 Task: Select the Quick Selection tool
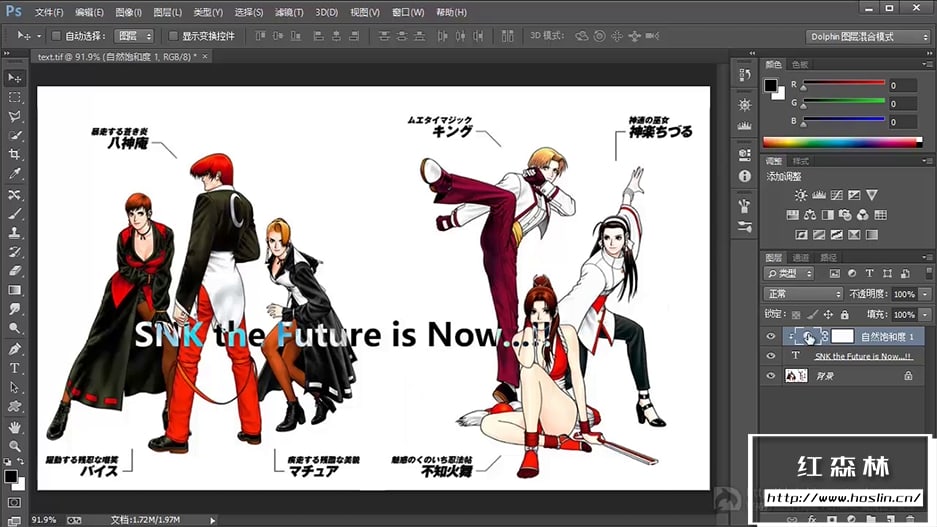point(14,135)
